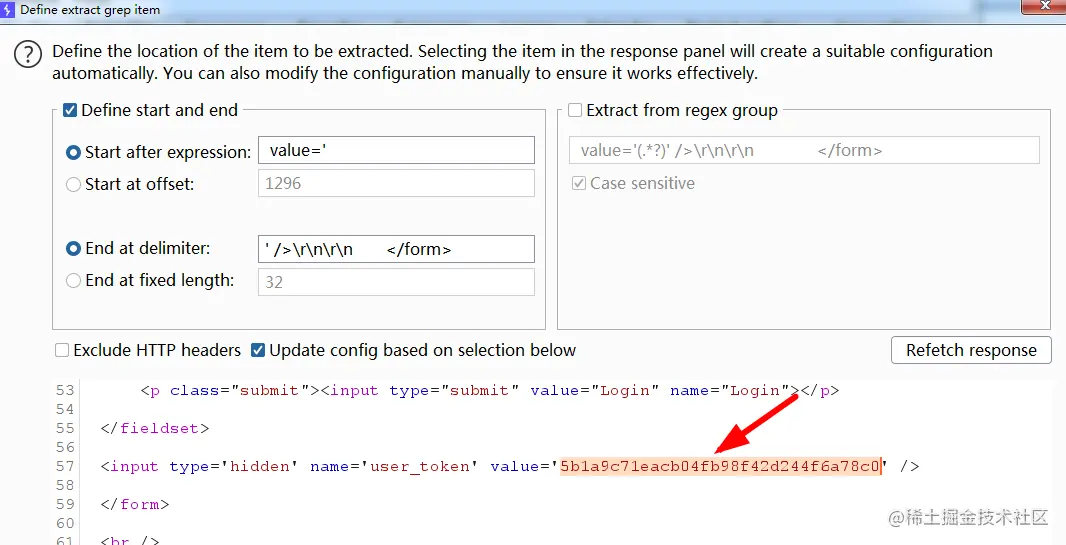Image resolution: width=1066 pixels, height=545 pixels.
Task: Select the Start after expression radio button
Action: tap(73, 153)
